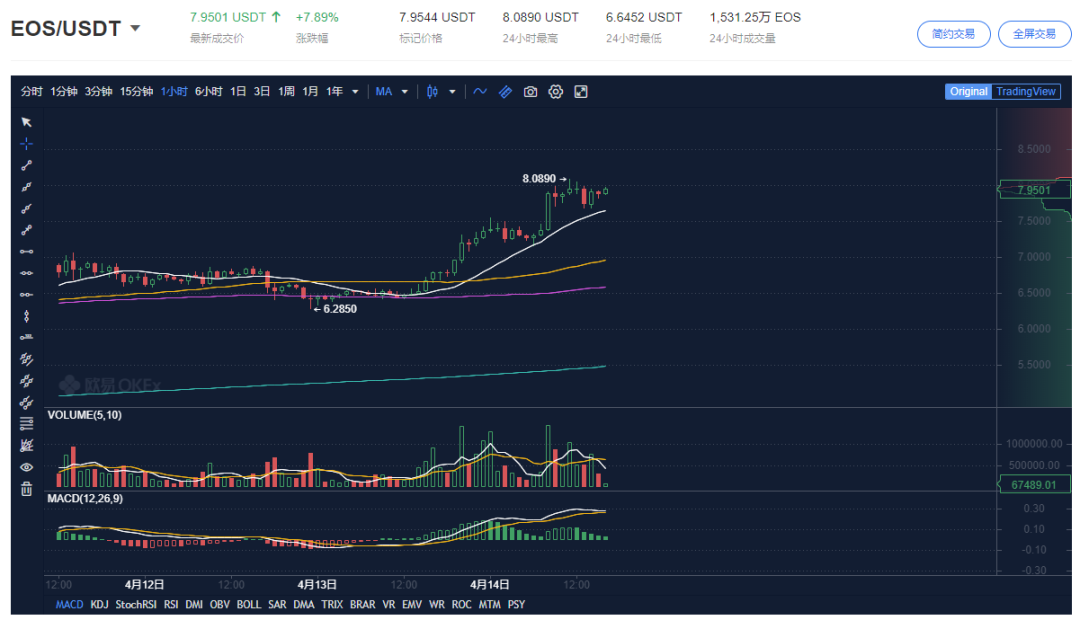Delete all drawings with the trash icon
The width and height of the screenshot is (1080, 620).
[26, 489]
